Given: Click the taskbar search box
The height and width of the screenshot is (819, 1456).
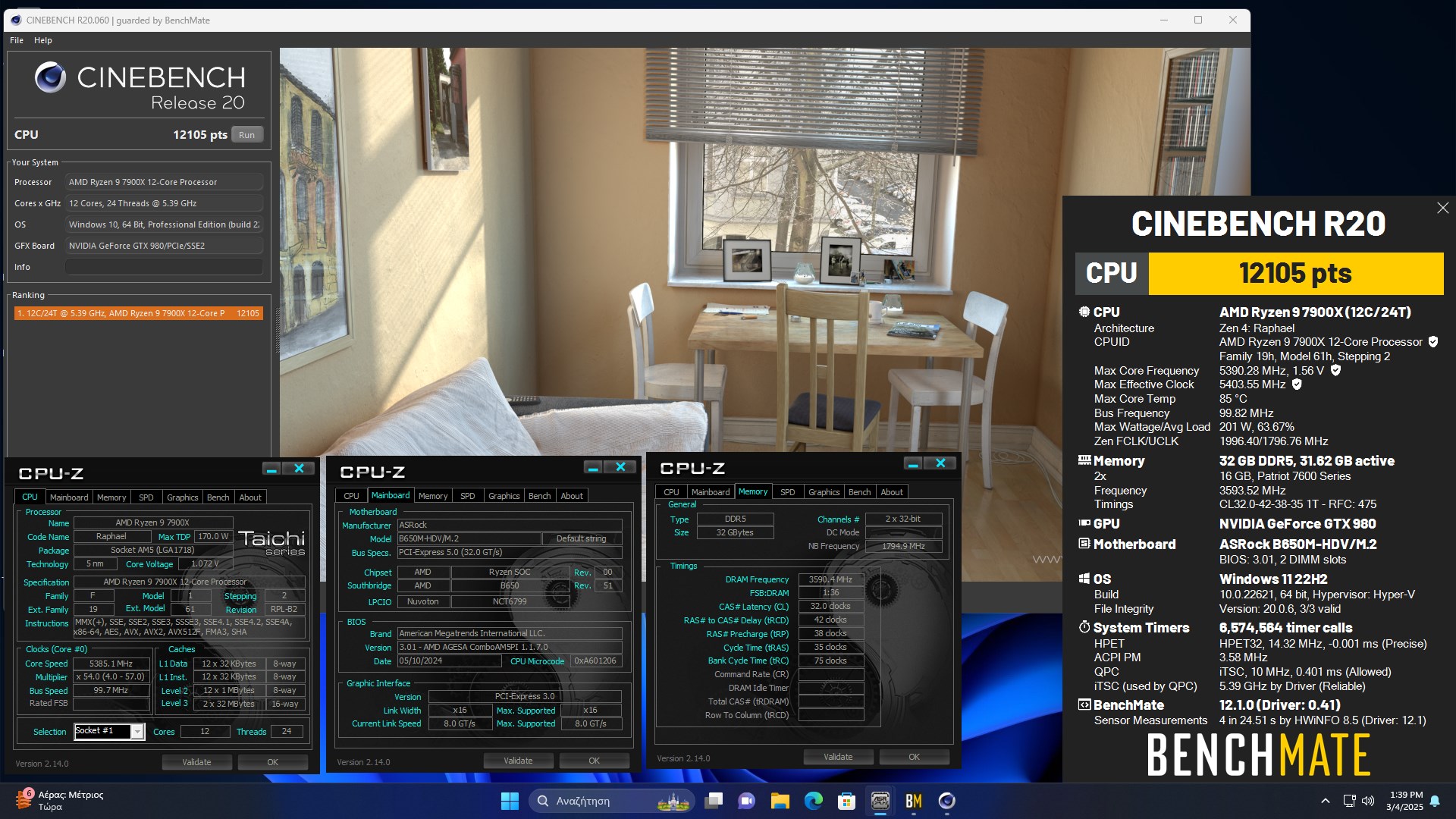Looking at the screenshot, I should coord(611,801).
